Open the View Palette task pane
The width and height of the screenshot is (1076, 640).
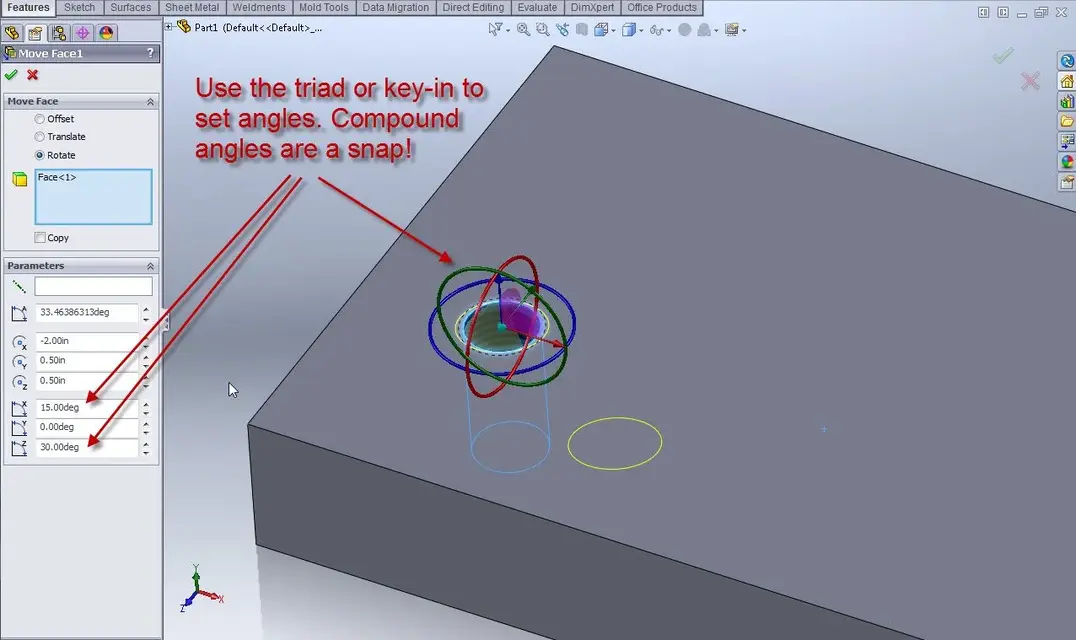click(1066, 141)
